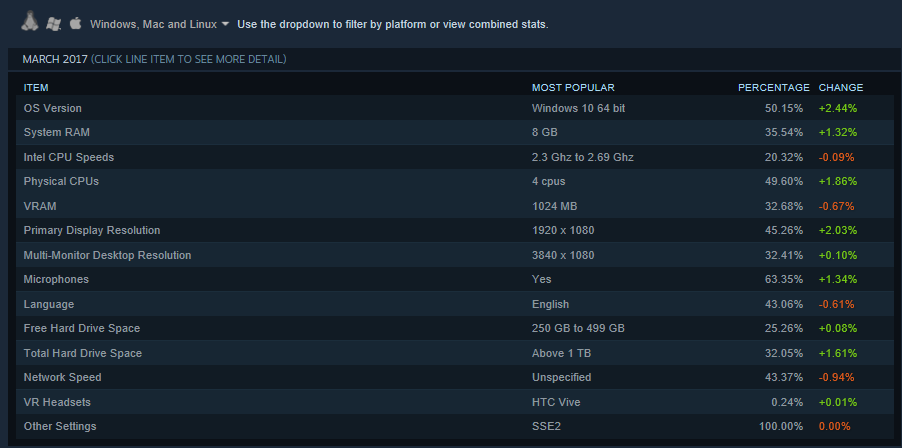
Task: Expand the Microphones line item
Action: pyautogui.click(x=56, y=279)
